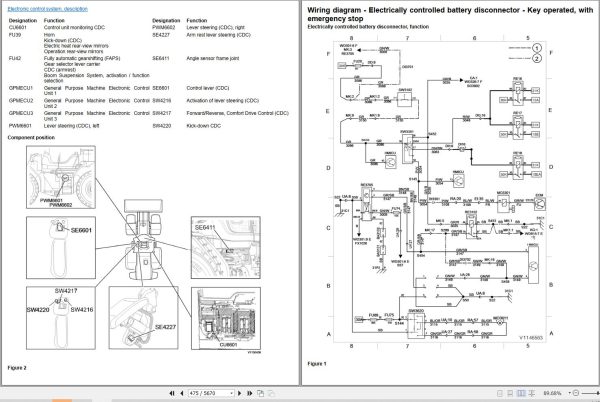Click the V1146593 diagram reference number

pos(531,338)
